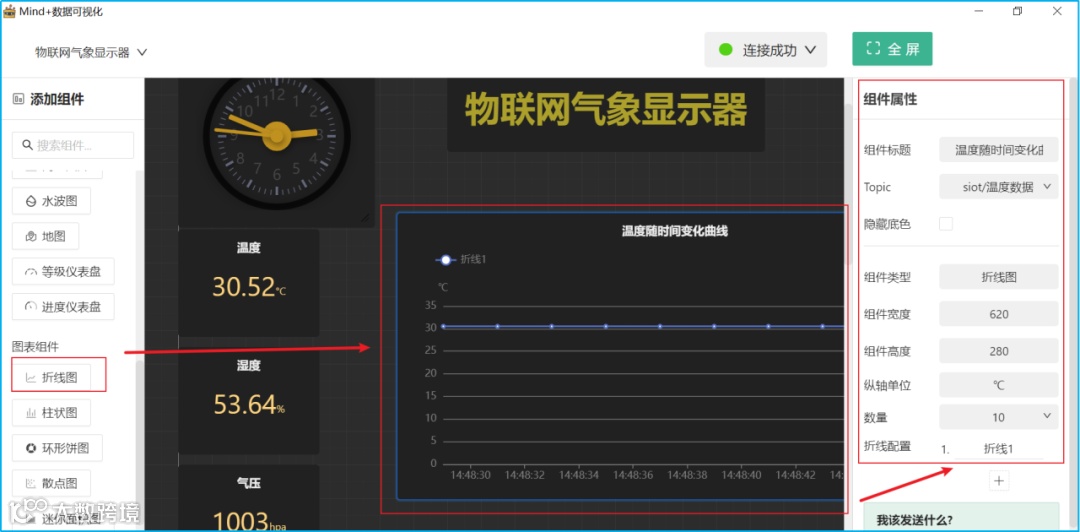
Task: Click the Mind+ app icon in title bar
Action: pyautogui.click(x=10, y=11)
